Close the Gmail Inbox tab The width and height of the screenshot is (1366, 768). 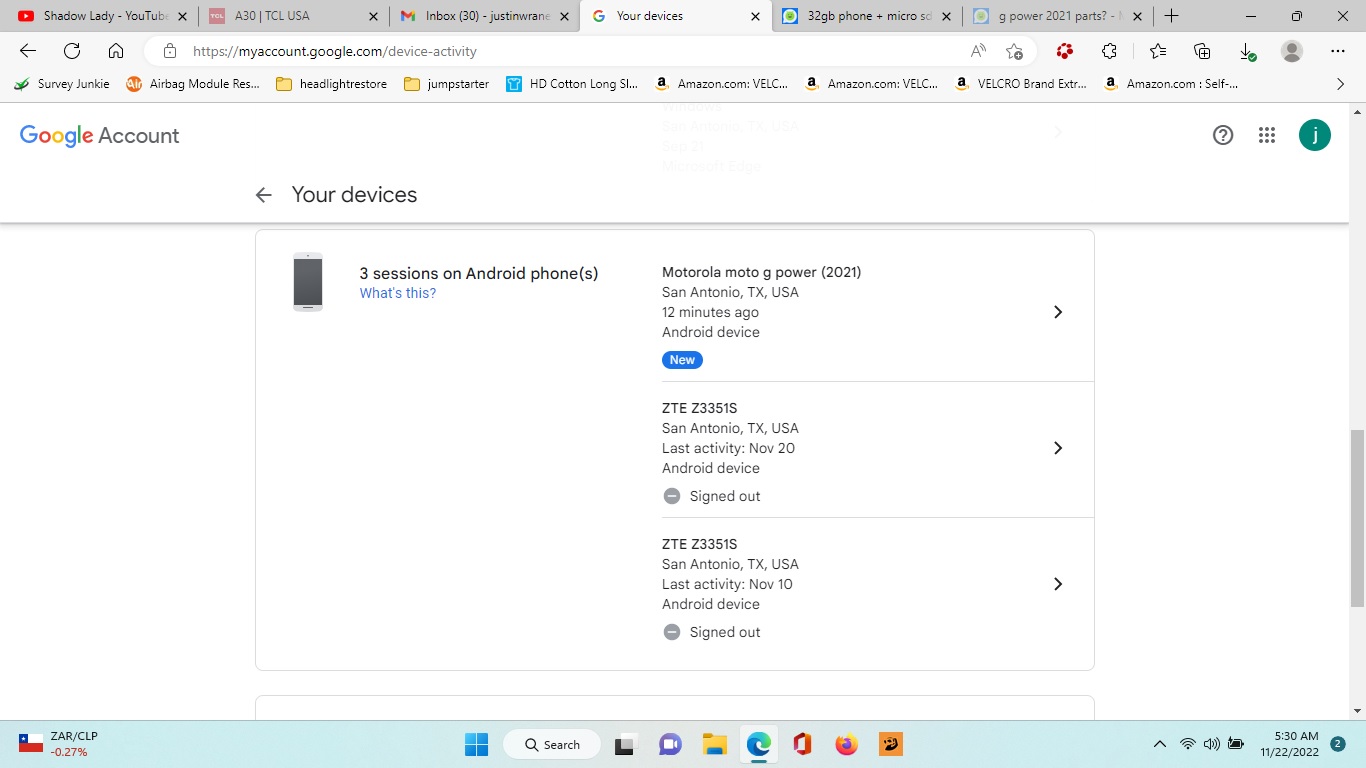(564, 16)
